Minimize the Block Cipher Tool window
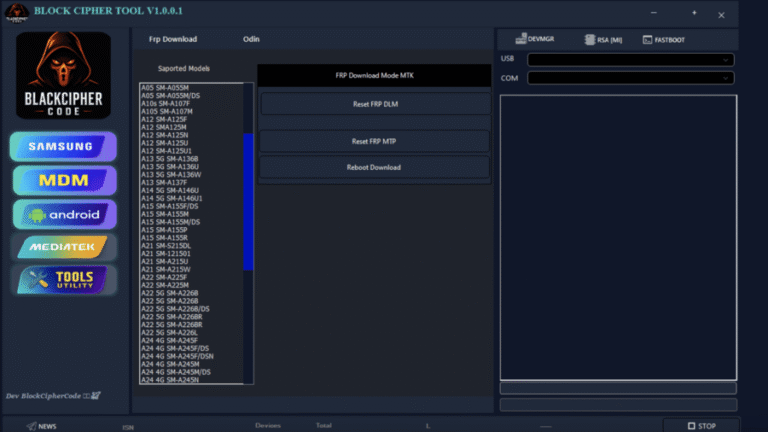Viewport: 768px width, 432px height. (x=653, y=13)
